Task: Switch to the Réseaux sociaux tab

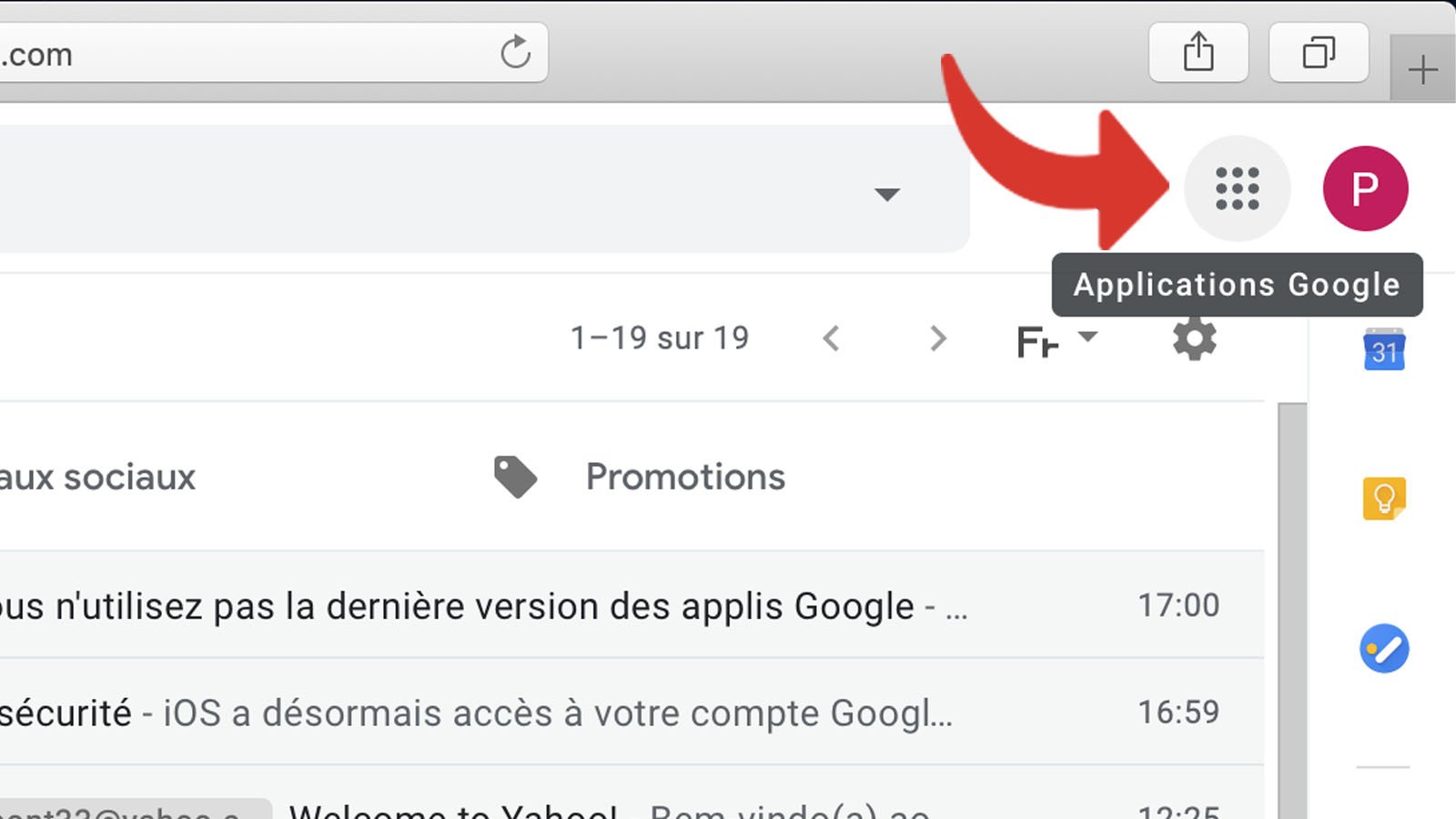Action: (100, 476)
